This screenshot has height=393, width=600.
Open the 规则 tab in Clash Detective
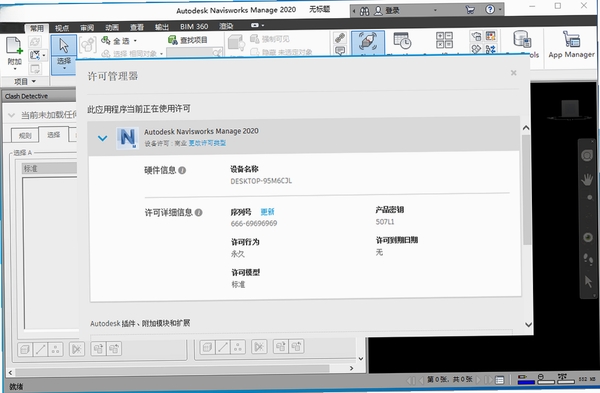tap(25, 135)
